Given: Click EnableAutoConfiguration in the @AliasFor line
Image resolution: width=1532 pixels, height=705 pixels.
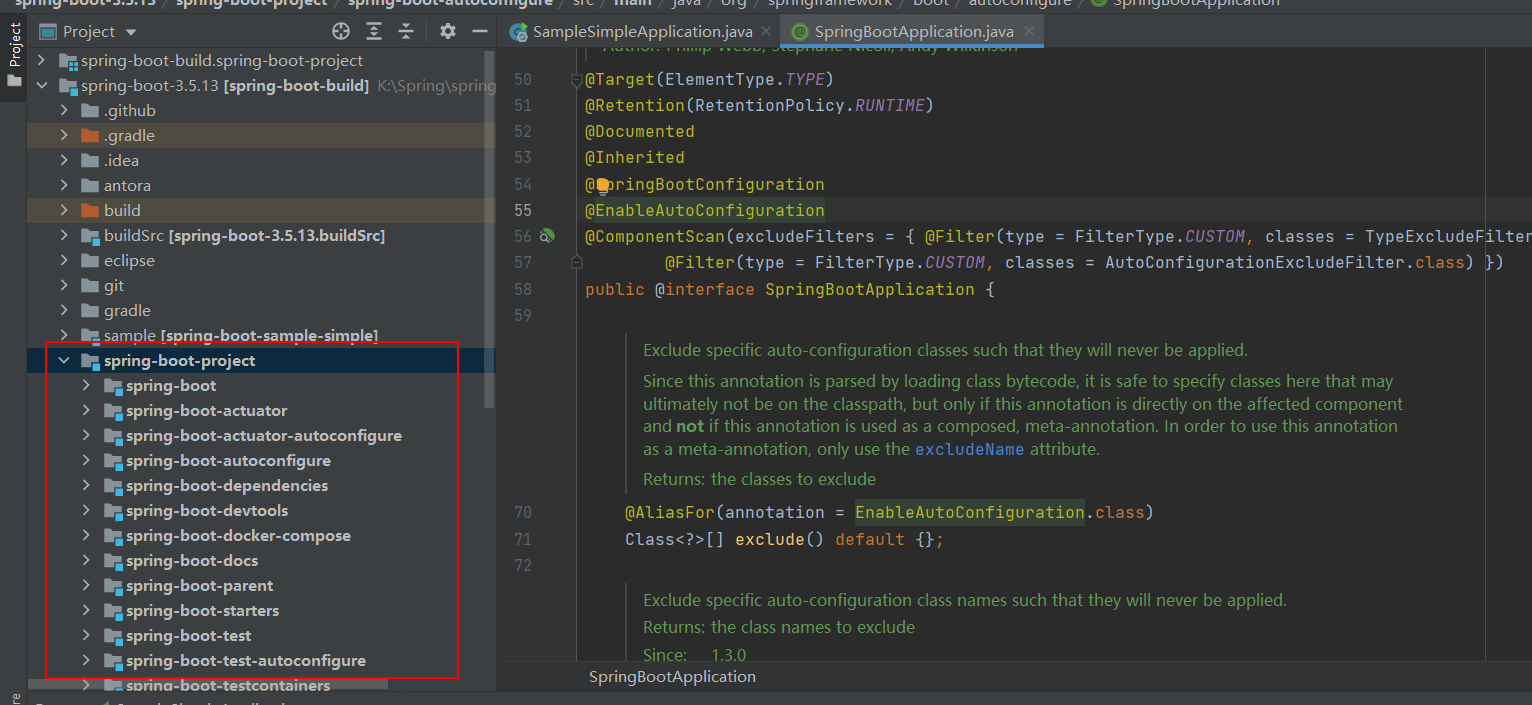Looking at the screenshot, I should pos(969,512).
